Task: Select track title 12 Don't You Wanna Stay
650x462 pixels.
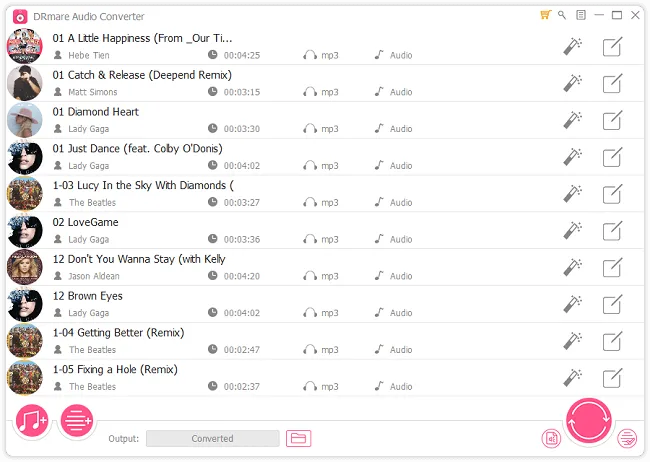Action: pyautogui.click(x=139, y=259)
